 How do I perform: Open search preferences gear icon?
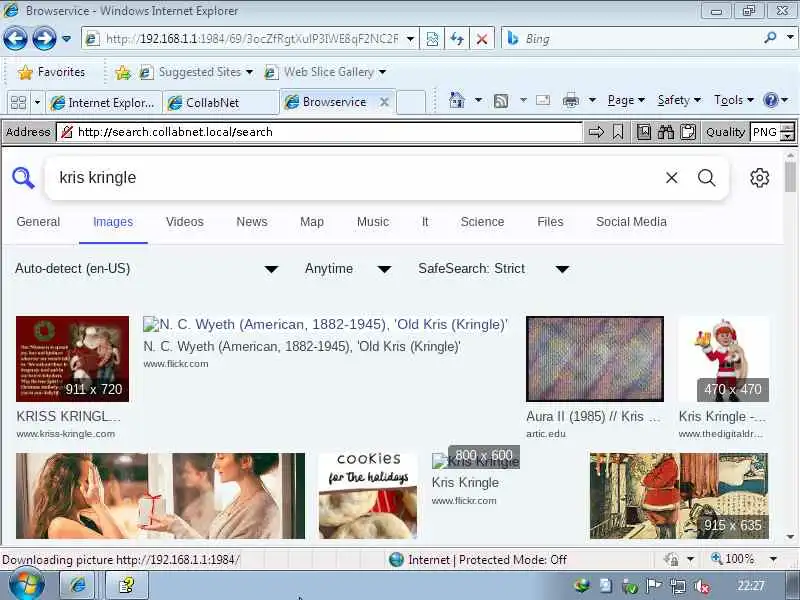[759, 178]
